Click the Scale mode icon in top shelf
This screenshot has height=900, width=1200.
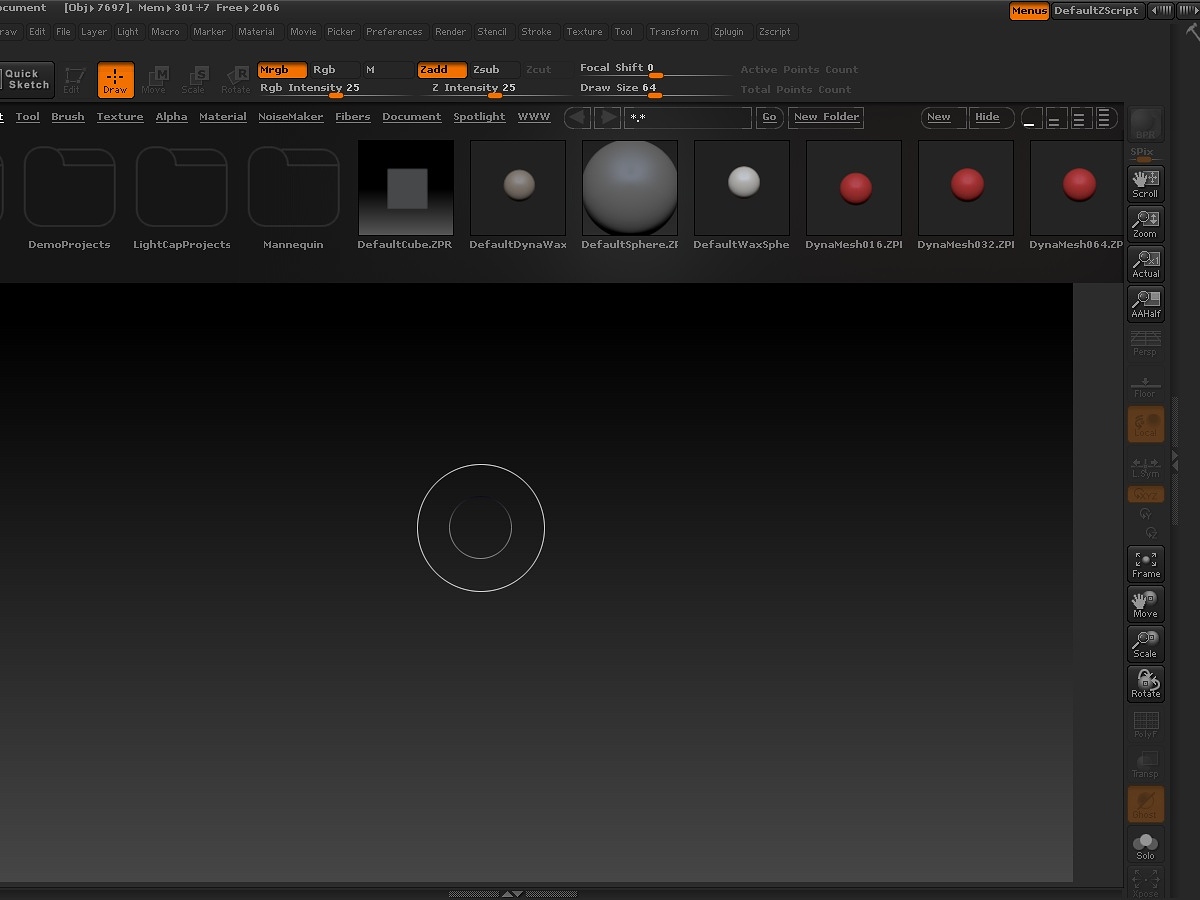click(x=194, y=80)
